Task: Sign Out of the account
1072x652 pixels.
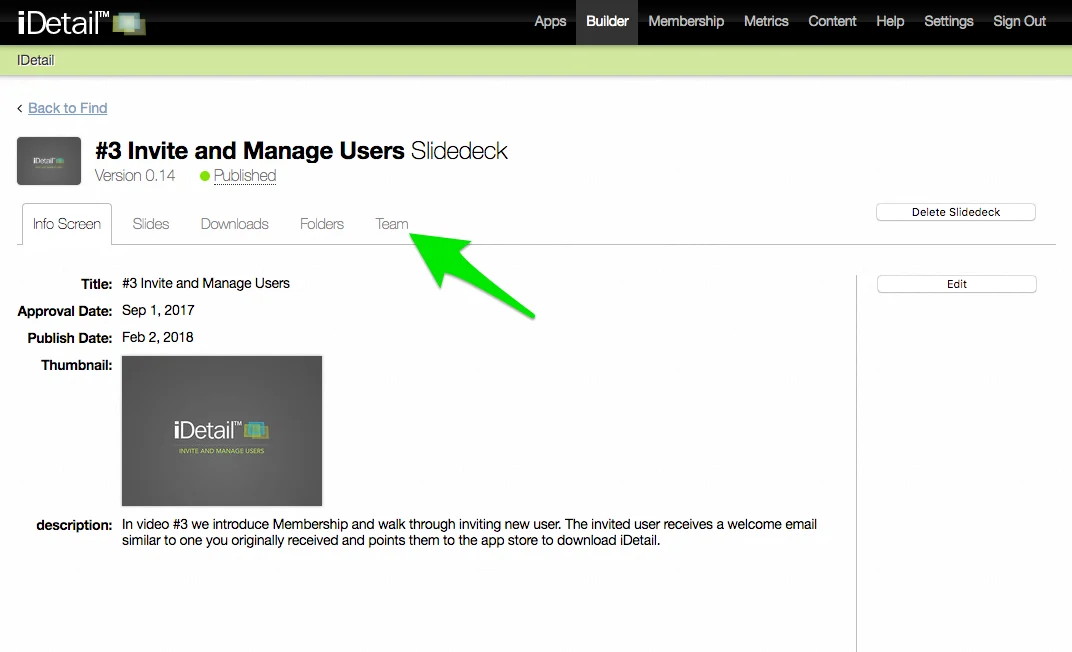Action: 1019,21
